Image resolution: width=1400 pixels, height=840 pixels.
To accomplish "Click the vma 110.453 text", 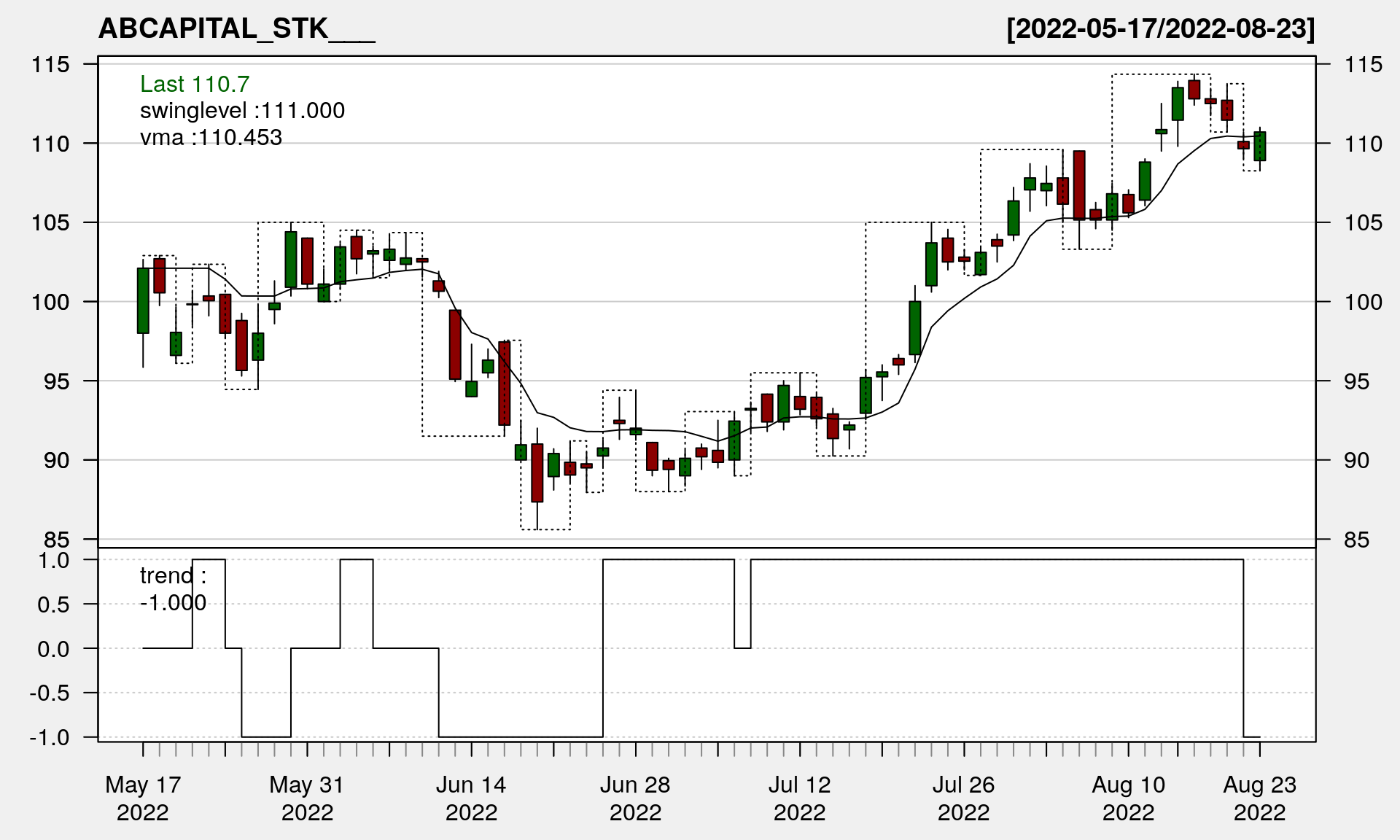I will tap(211, 137).
